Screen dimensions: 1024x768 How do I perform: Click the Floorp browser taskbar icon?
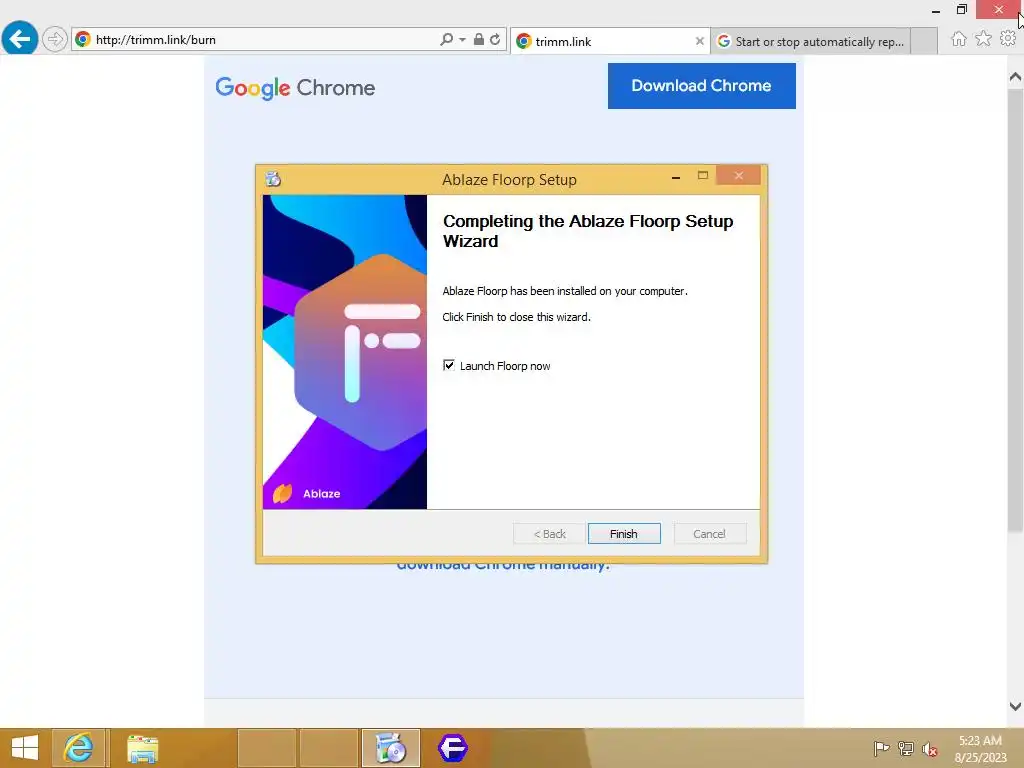453,748
